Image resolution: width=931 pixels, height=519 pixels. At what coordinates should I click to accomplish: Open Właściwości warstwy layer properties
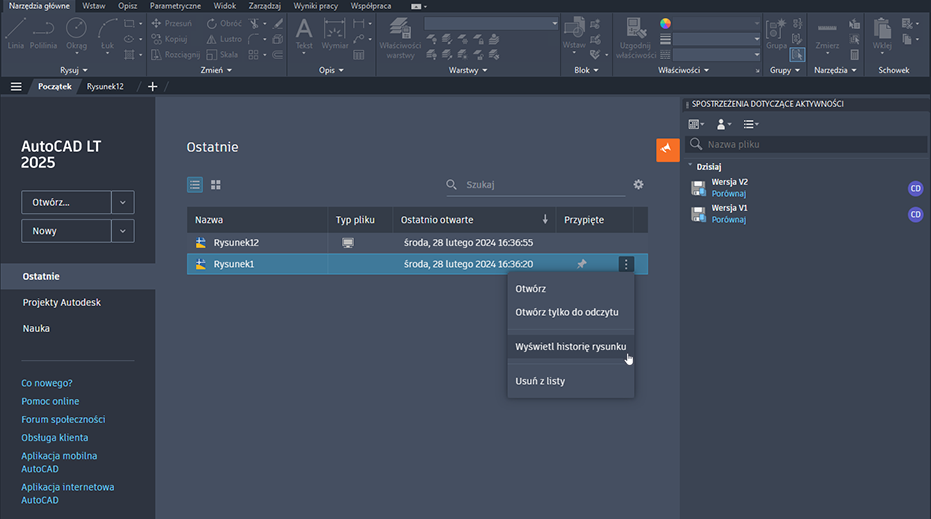click(x=400, y=38)
